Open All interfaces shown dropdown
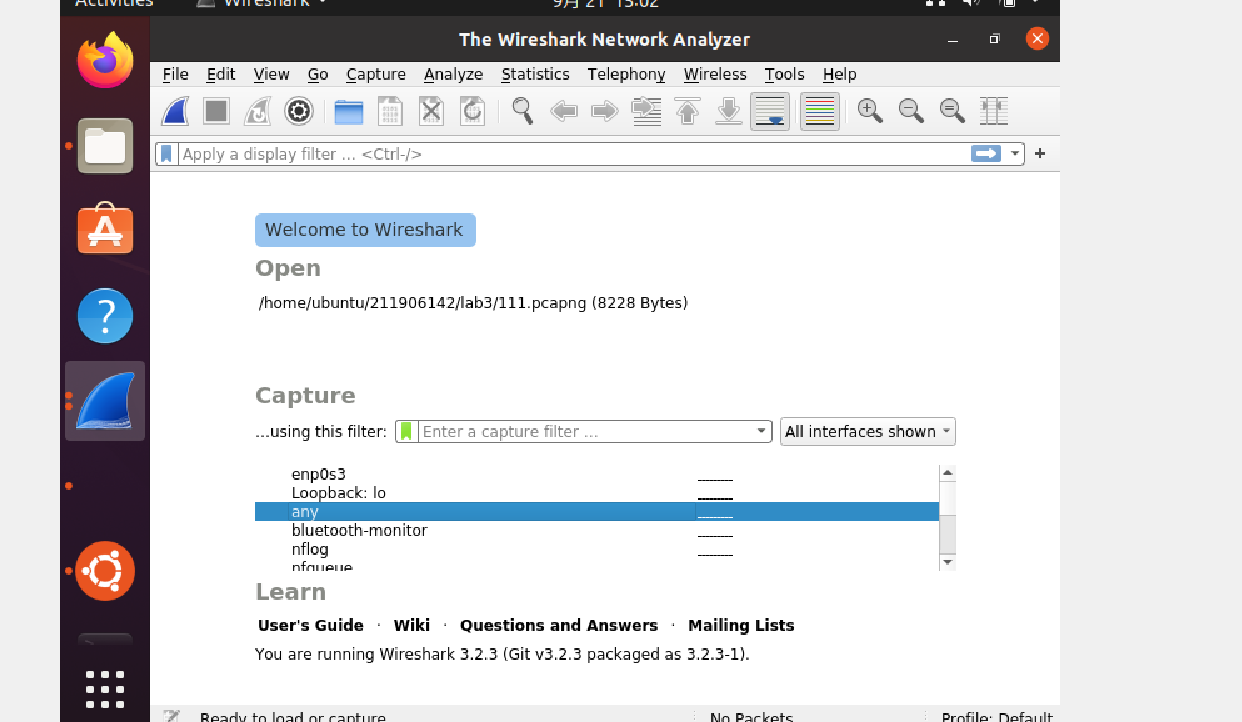The height and width of the screenshot is (722, 1242). click(868, 432)
